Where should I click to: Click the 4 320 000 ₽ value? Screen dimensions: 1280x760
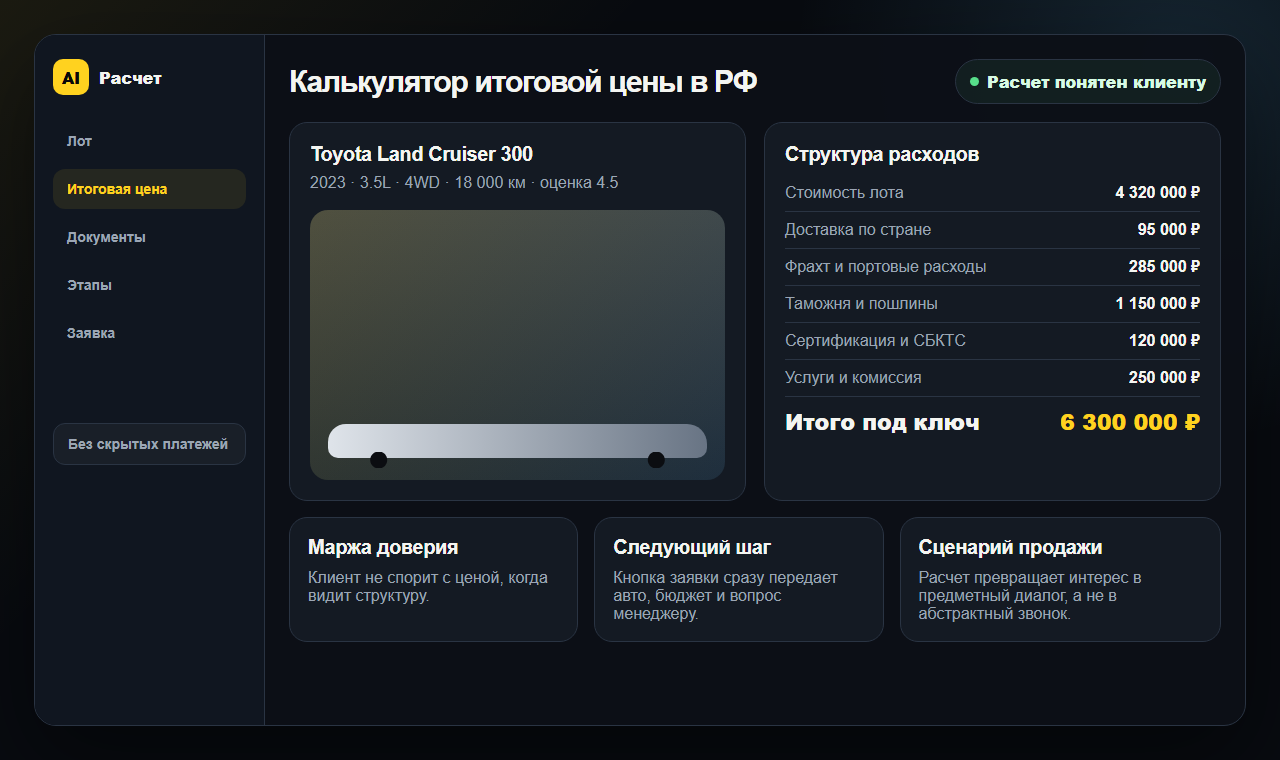[x=1158, y=192]
